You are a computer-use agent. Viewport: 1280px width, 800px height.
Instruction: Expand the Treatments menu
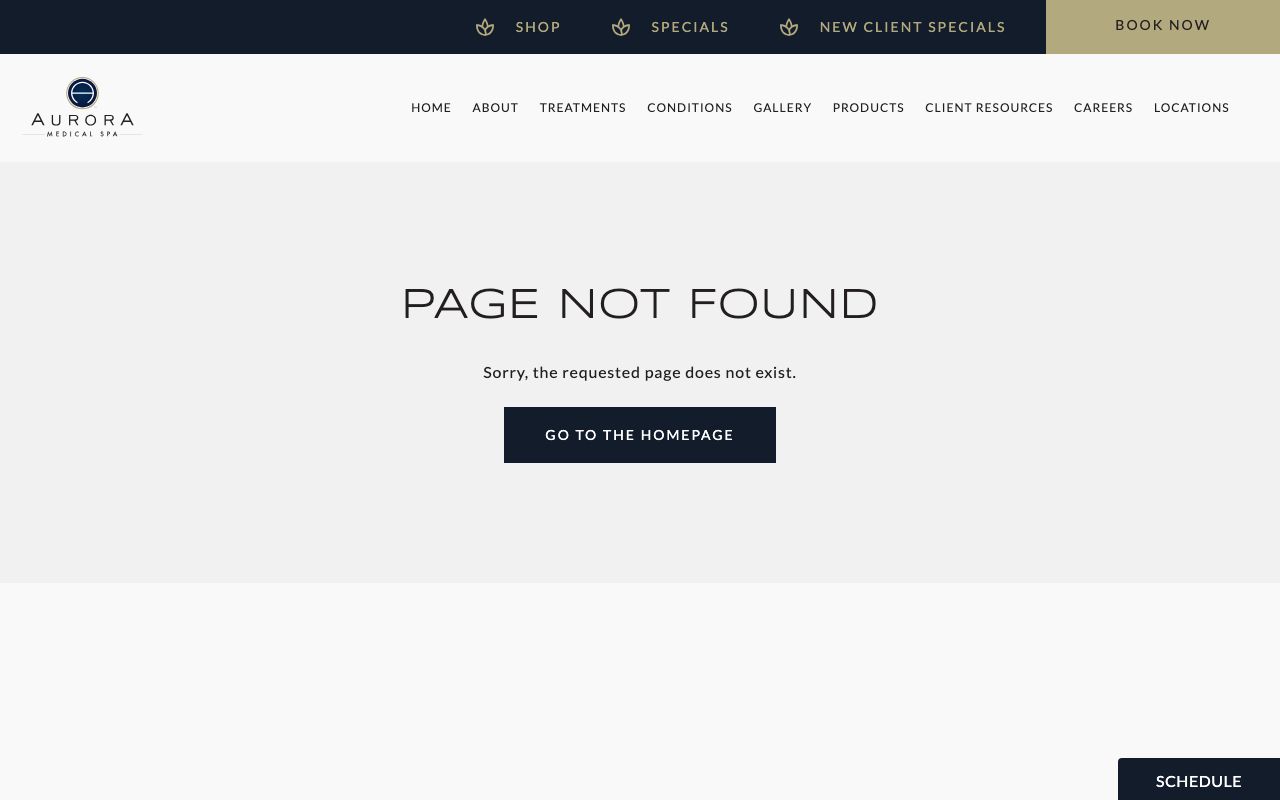[583, 108]
